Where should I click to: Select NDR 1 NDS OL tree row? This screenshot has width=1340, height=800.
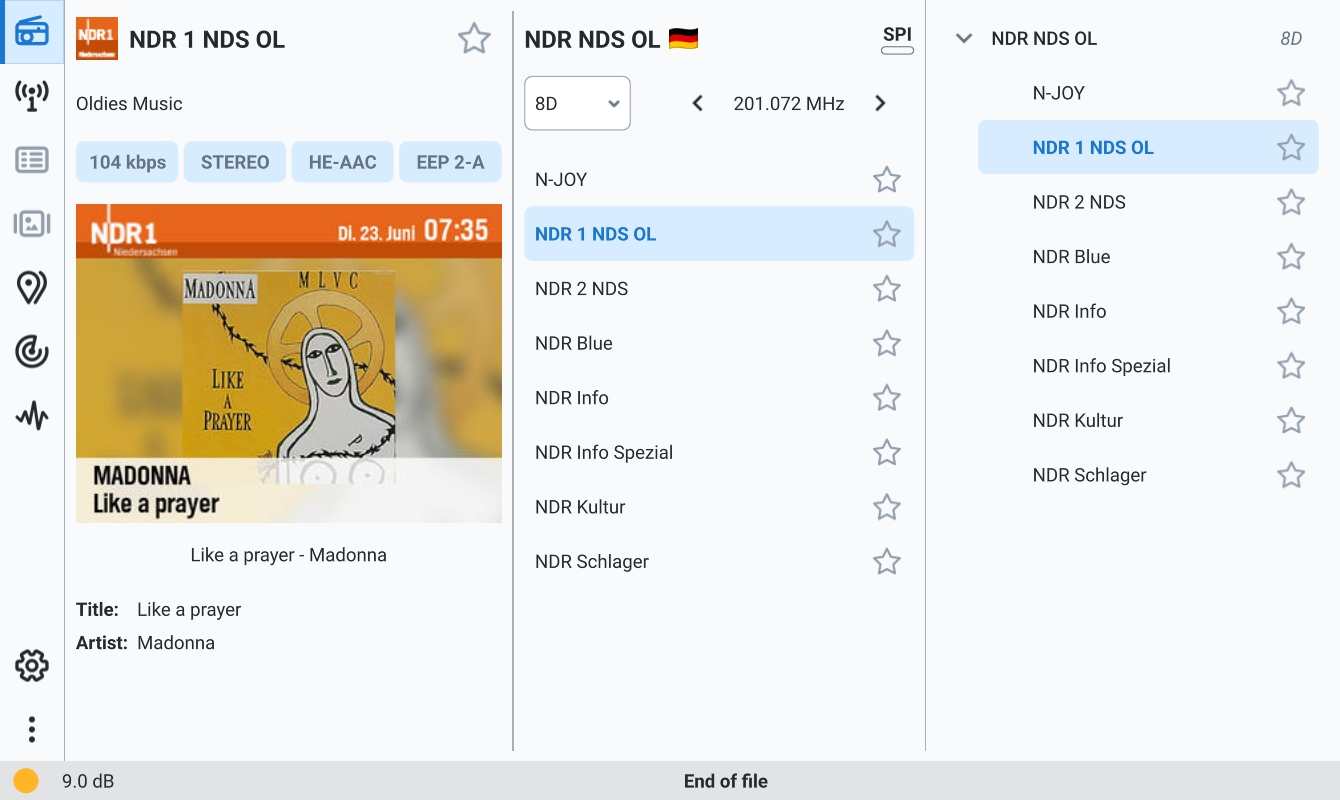pos(1148,148)
